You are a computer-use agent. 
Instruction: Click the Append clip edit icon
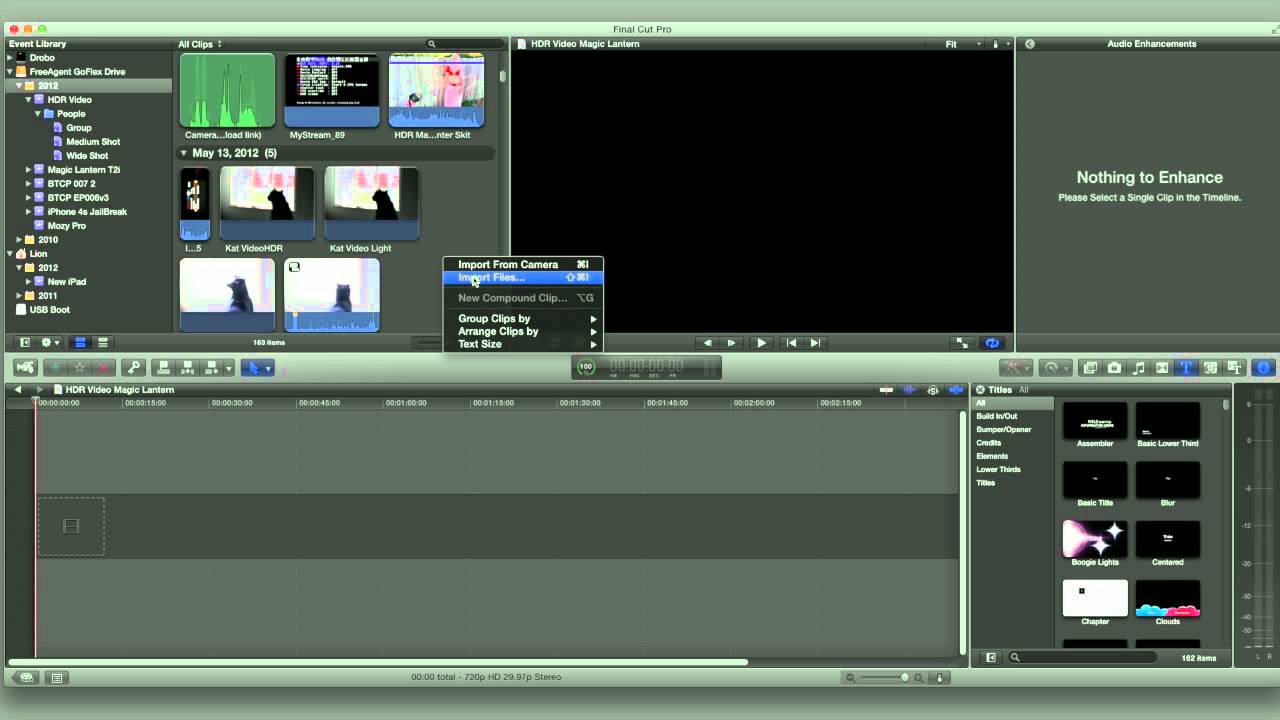211,368
